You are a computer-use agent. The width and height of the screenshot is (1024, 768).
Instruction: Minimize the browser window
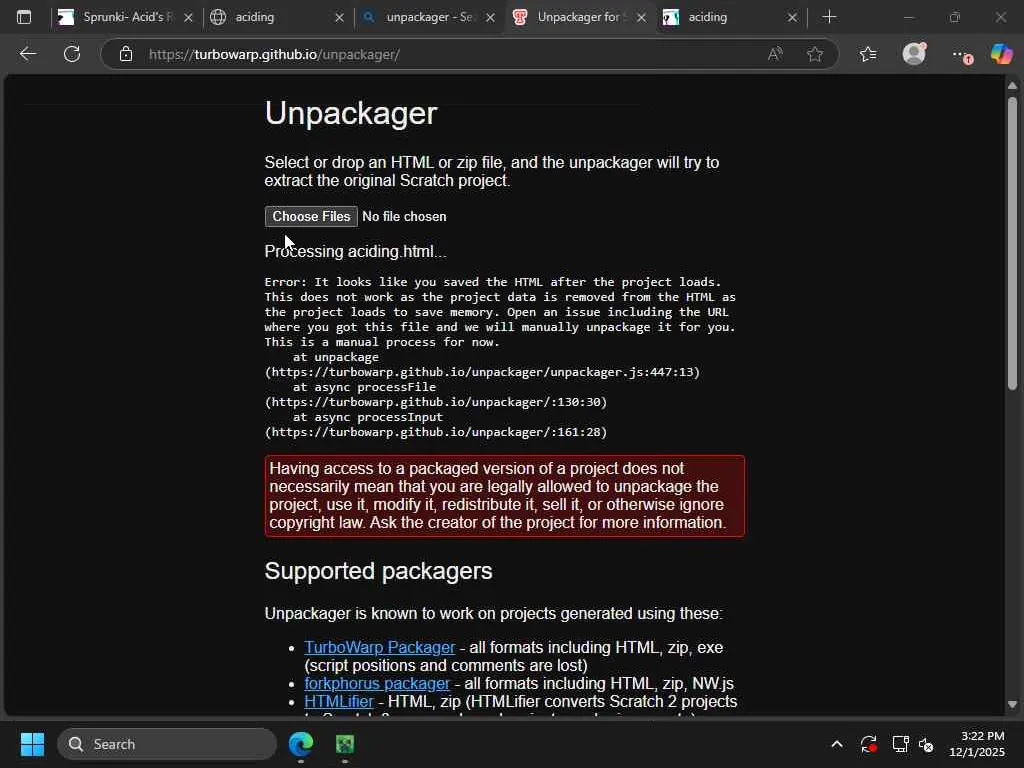[x=908, y=17]
